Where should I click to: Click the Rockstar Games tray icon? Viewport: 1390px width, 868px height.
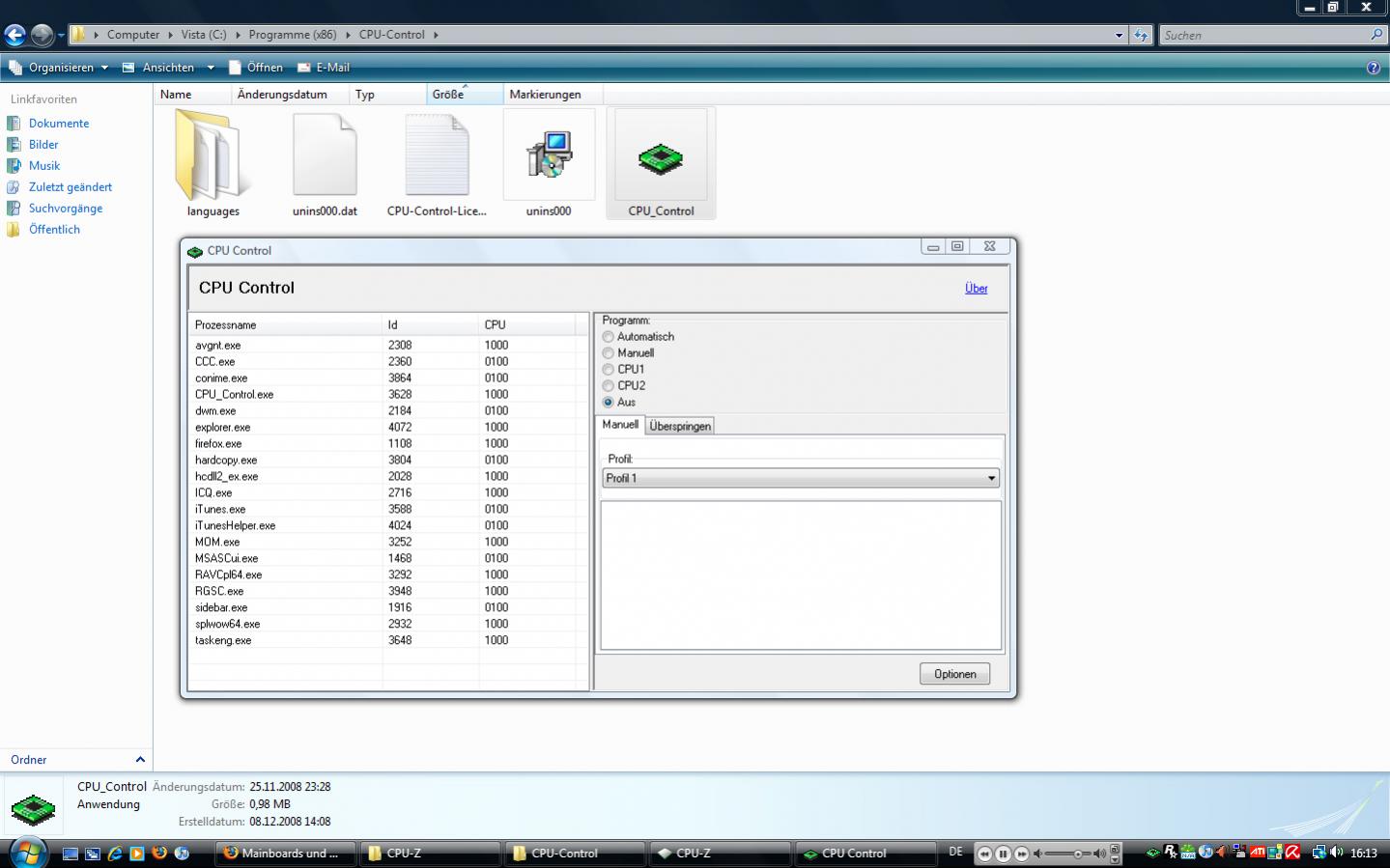[x=1171, y=853]
